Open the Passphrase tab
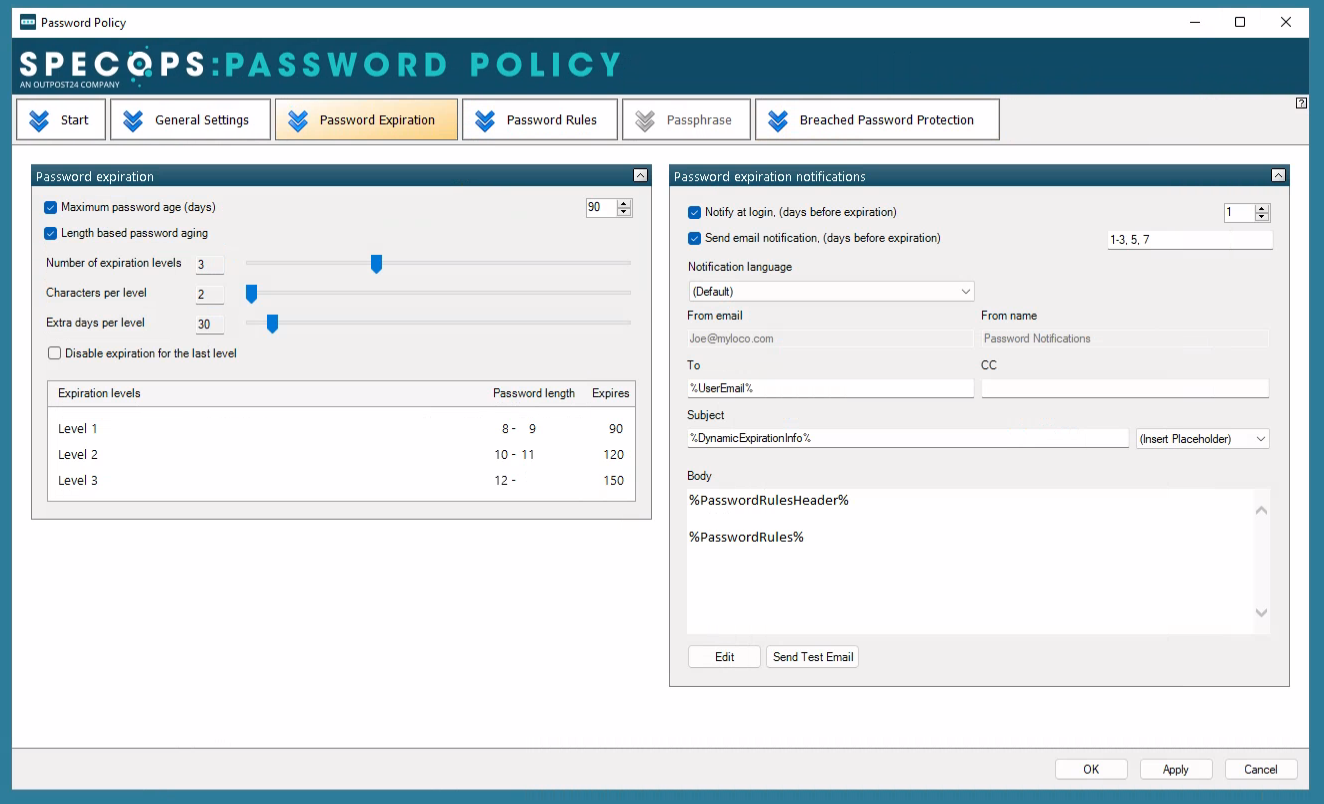The width and height of the screenshot is (1324, 804). pos(686,120)
